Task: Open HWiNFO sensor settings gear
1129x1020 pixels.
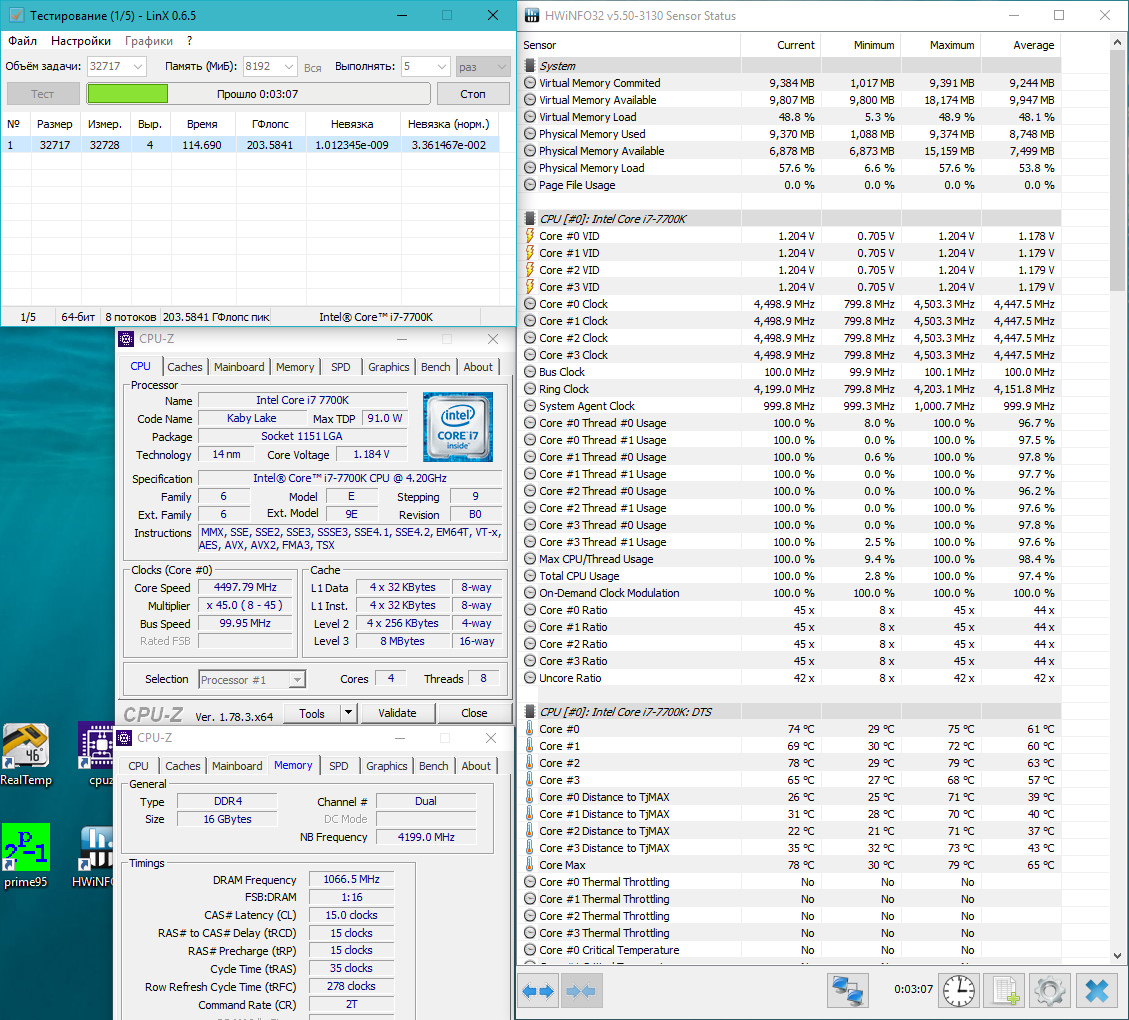Action: [x=1050, y=991]
